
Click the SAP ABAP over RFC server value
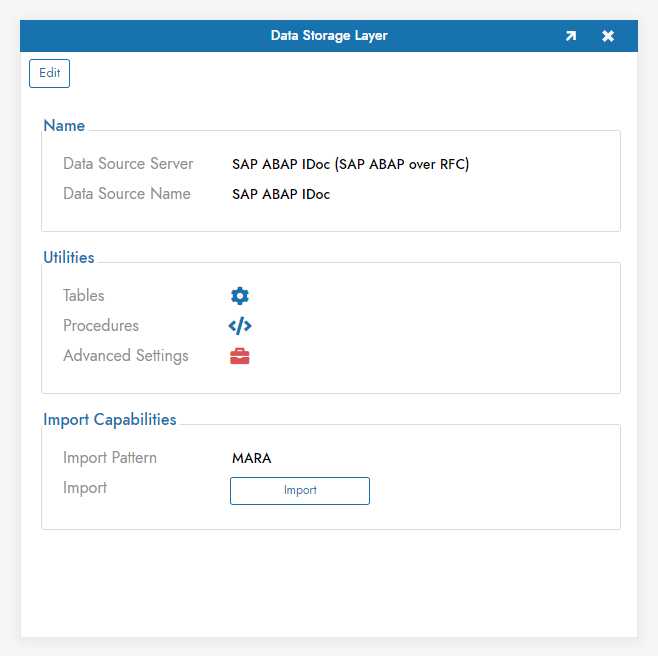tap(350, 164)
